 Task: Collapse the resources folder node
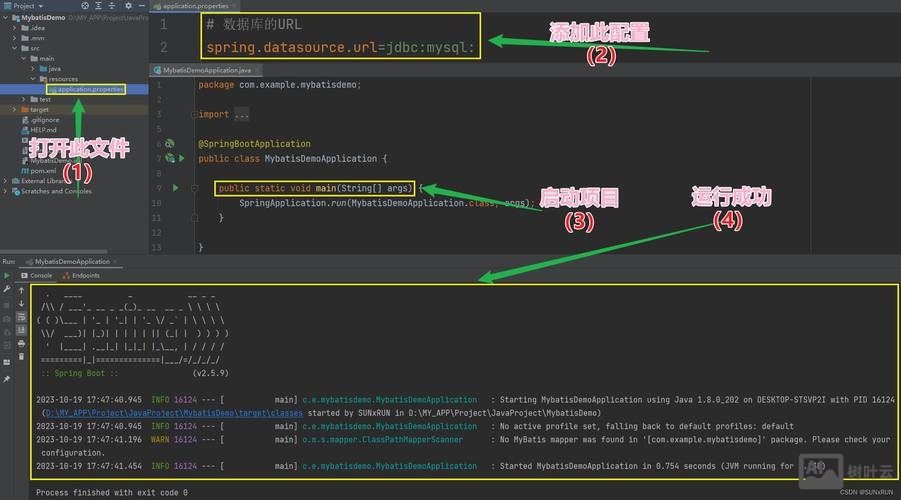coord(32,78)
